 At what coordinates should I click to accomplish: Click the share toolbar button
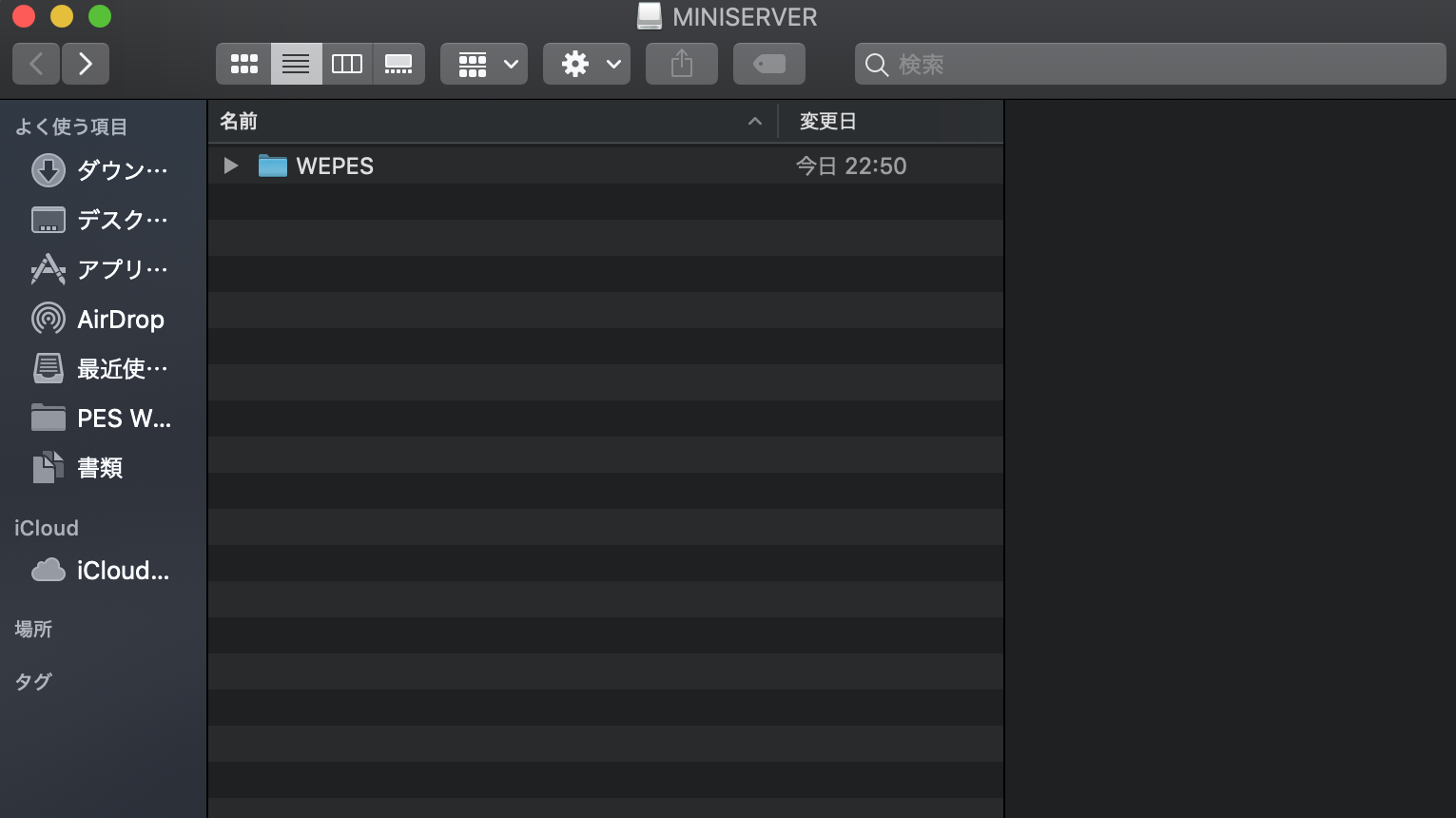click(x=682, y=64)
